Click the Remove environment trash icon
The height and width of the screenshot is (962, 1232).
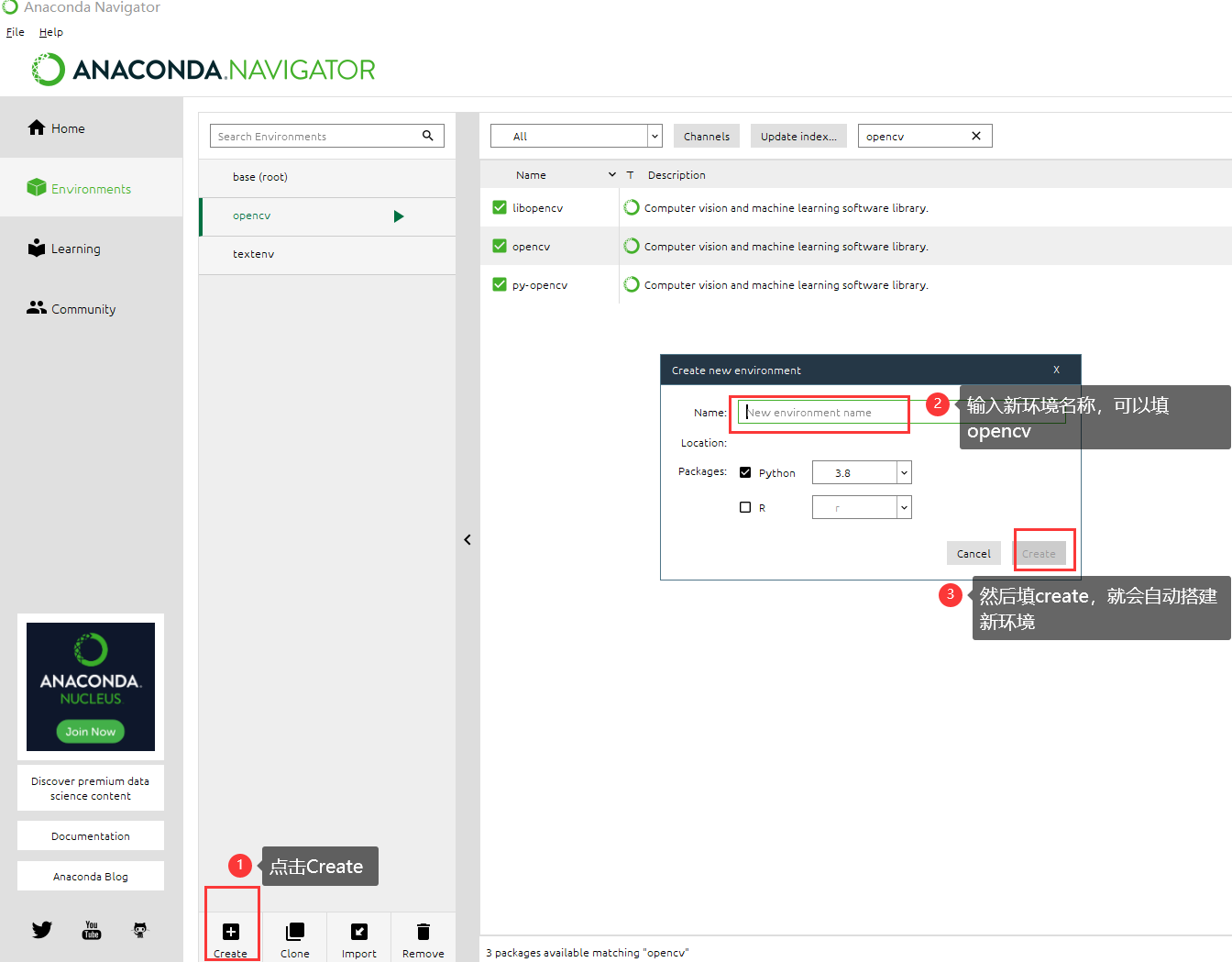pos(423,932)
